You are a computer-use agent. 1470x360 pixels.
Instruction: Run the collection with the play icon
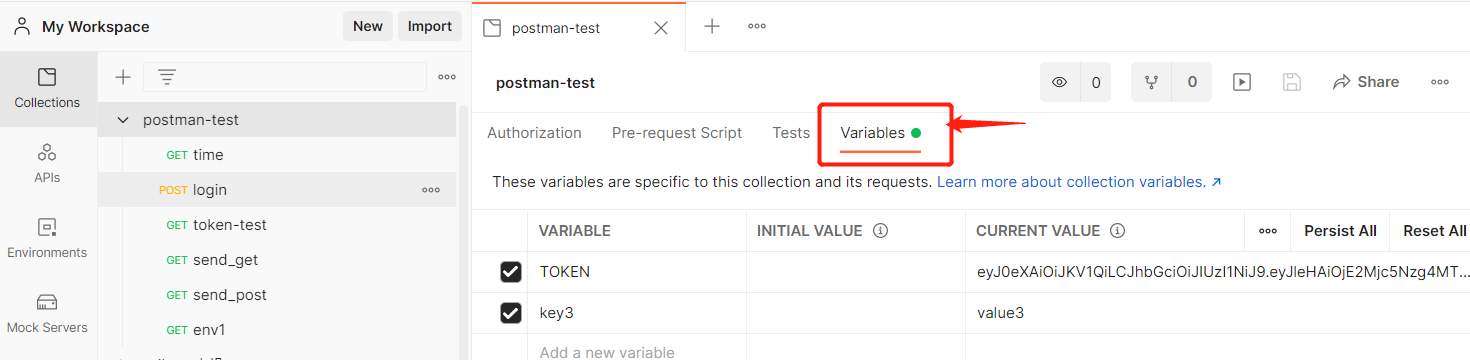(1242, 82)
